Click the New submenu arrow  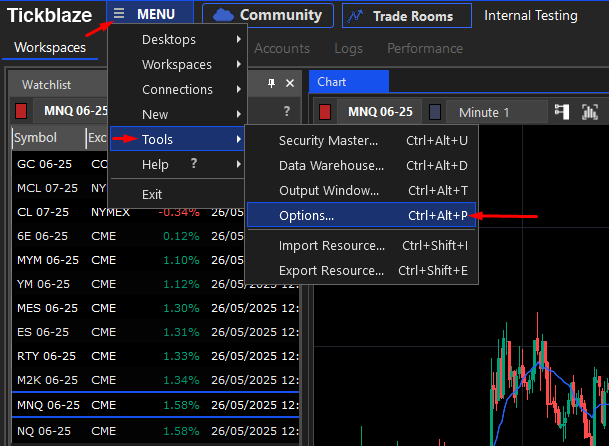pos(238,114)
